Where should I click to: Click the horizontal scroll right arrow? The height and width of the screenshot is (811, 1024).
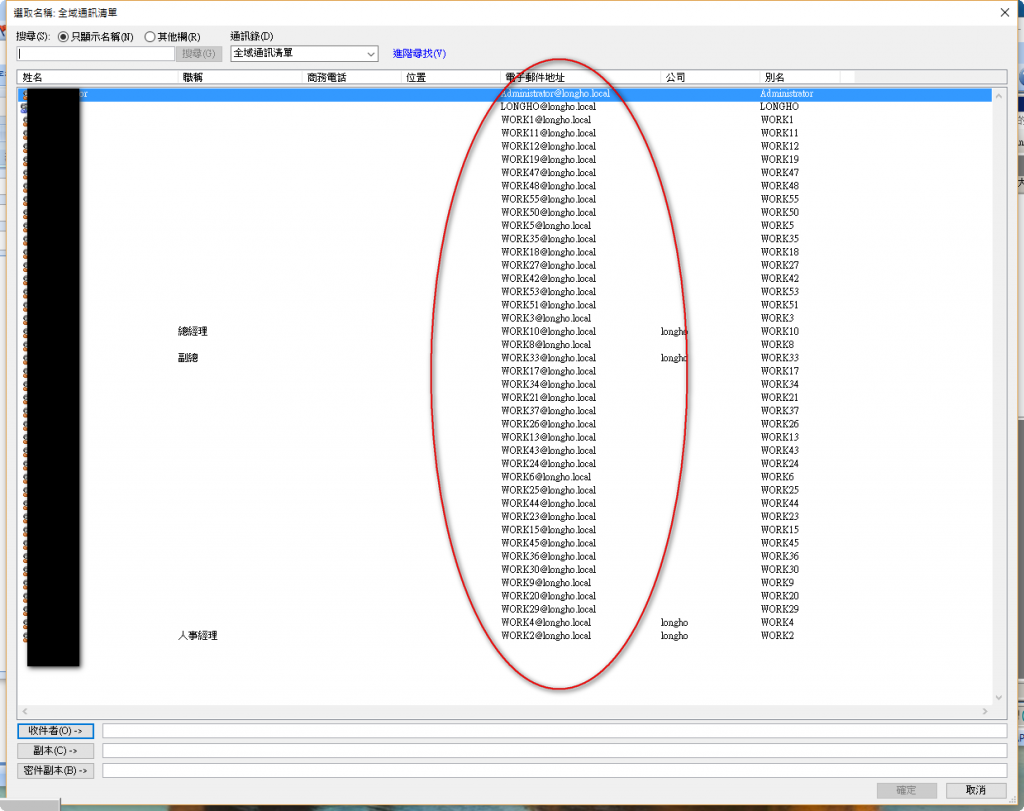coord(985,711)
